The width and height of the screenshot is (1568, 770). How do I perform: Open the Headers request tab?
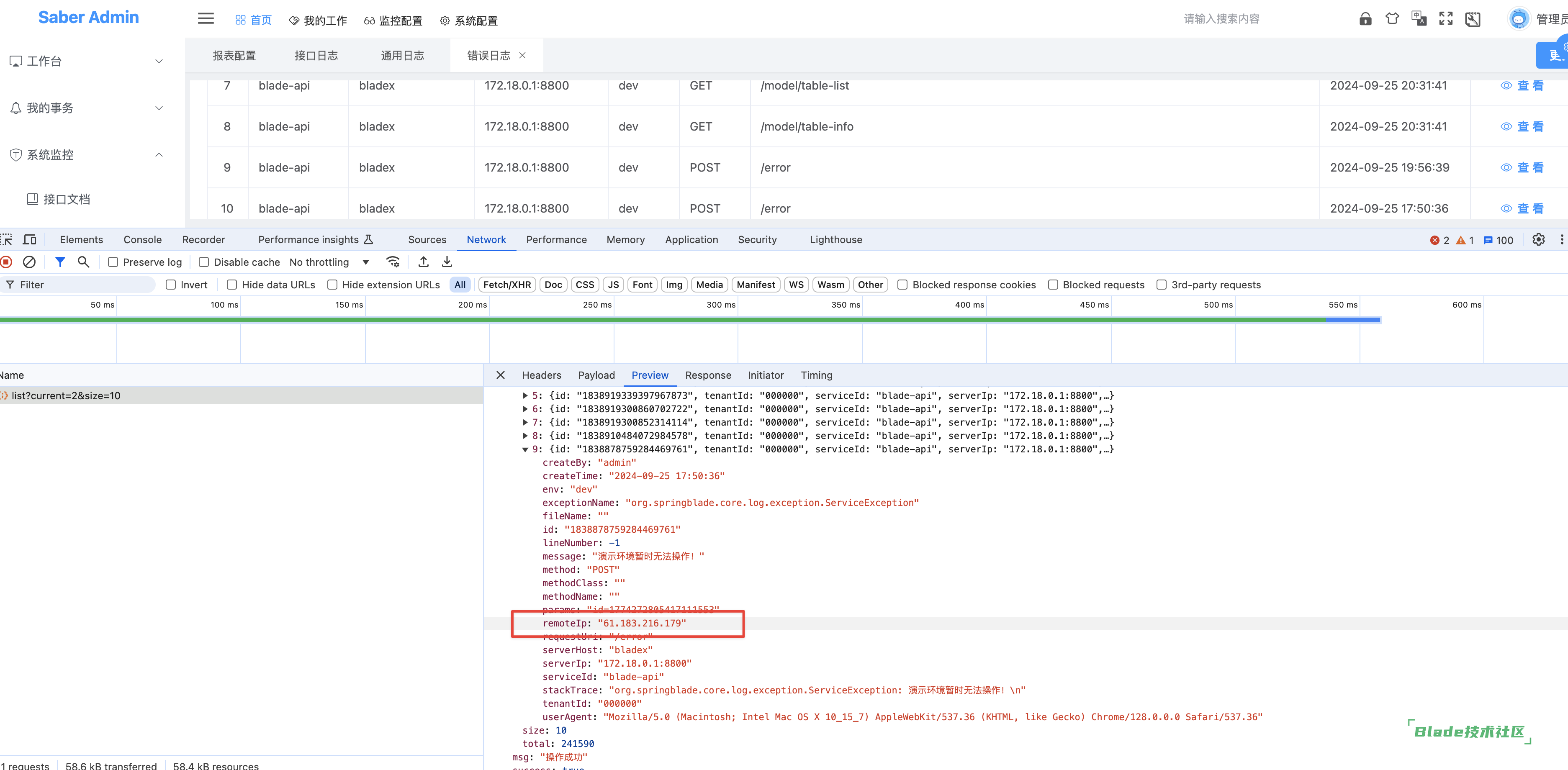pos(541,375)
